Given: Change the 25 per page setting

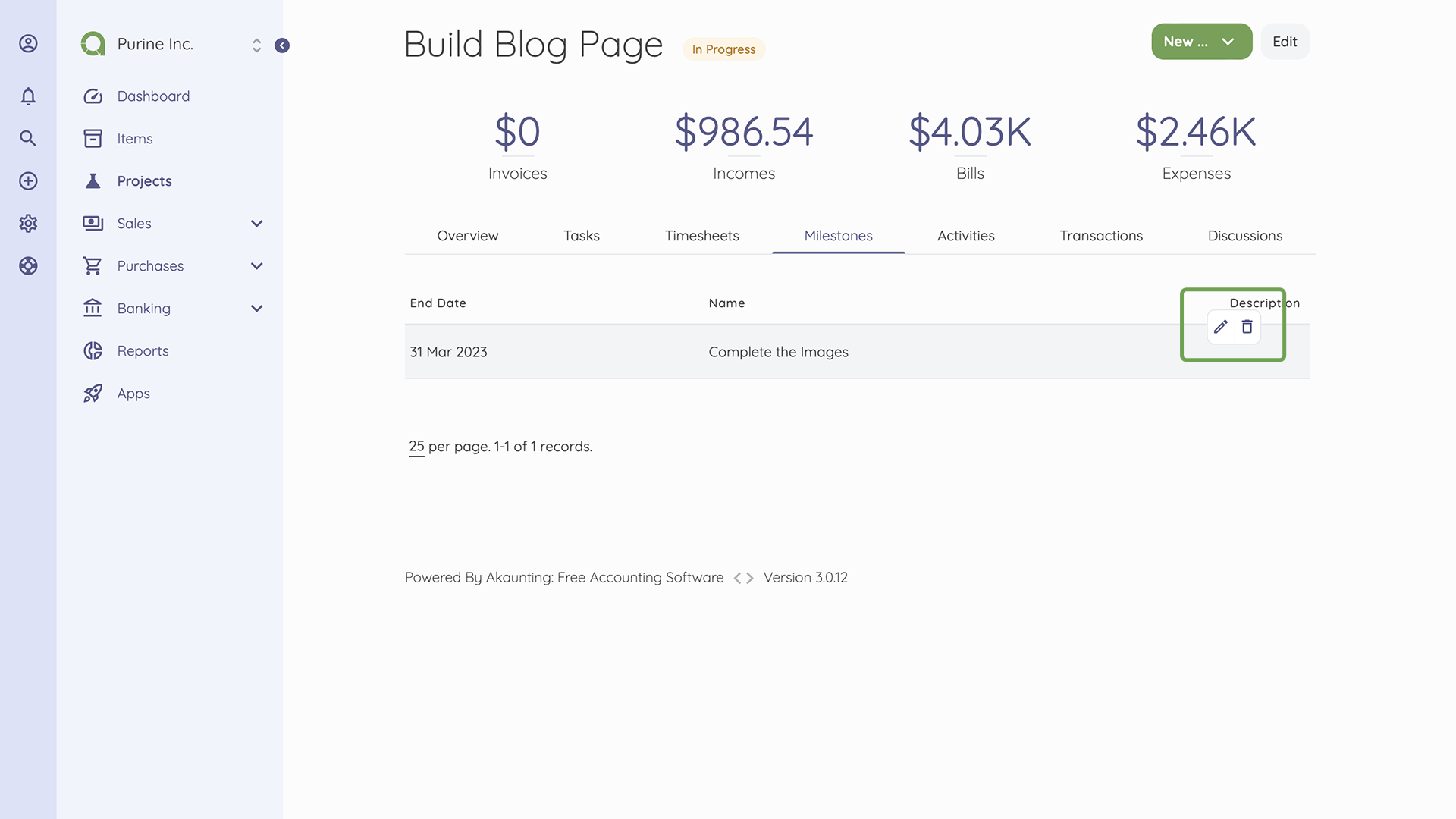Looking at the screenshot, I should 416,447.
